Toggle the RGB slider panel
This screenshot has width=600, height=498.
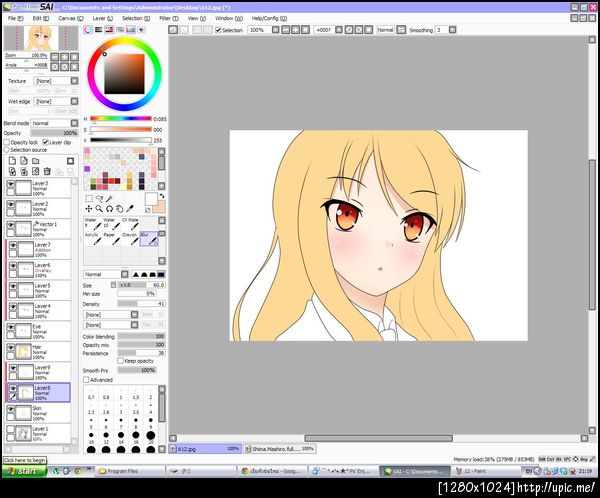pyautogui.click(x=99, y=29)
